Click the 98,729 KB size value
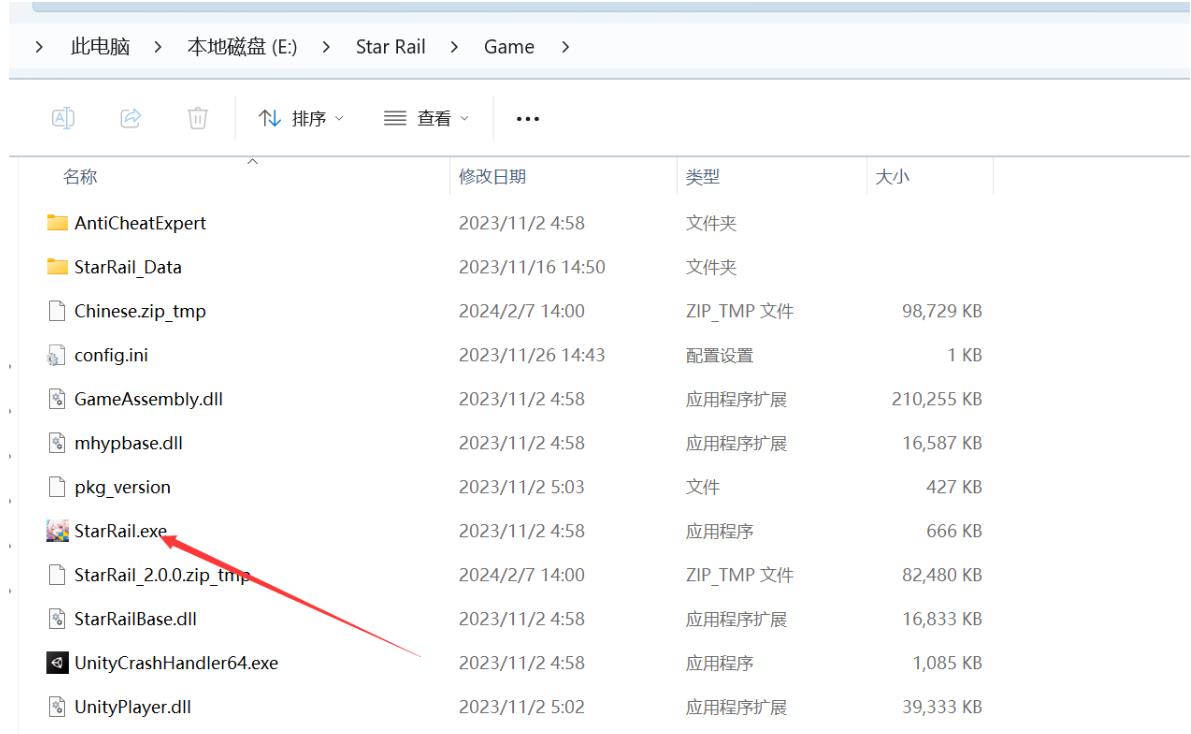This screenshot has height=734, width=1191. [942, 311]
